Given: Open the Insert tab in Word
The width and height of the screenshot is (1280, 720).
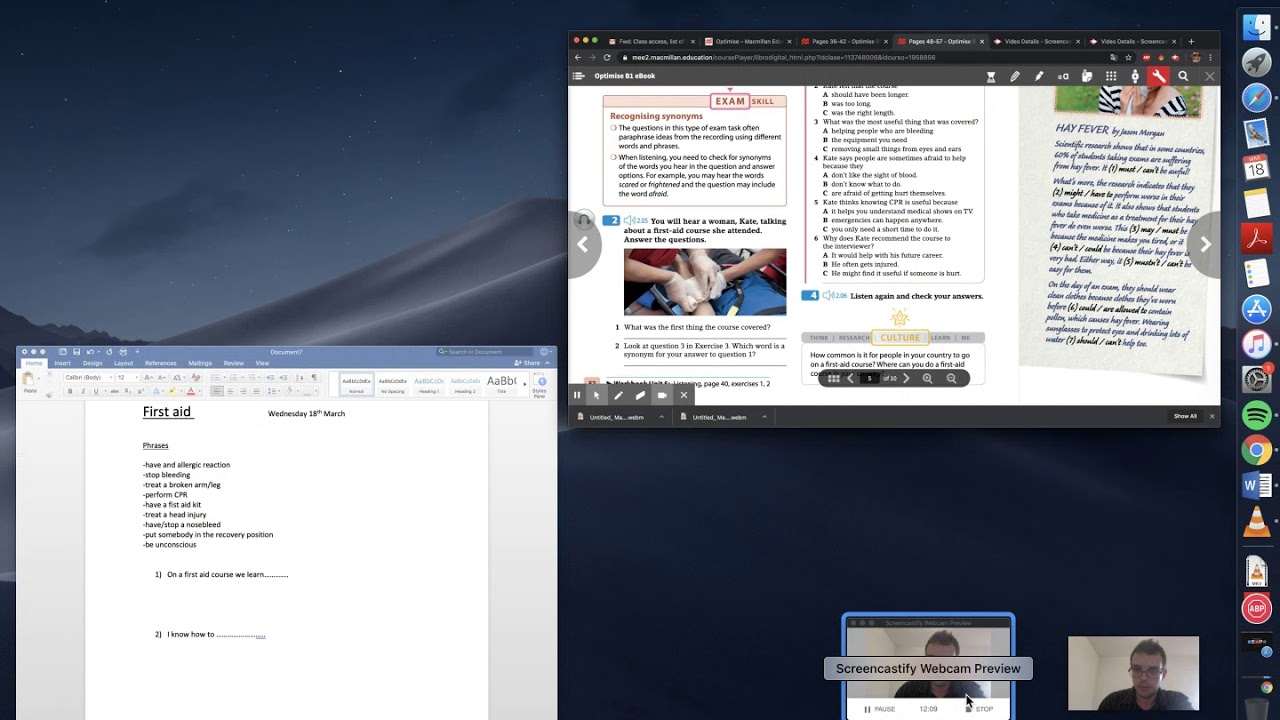Looking at the screenshot, I should pos(62,363).
